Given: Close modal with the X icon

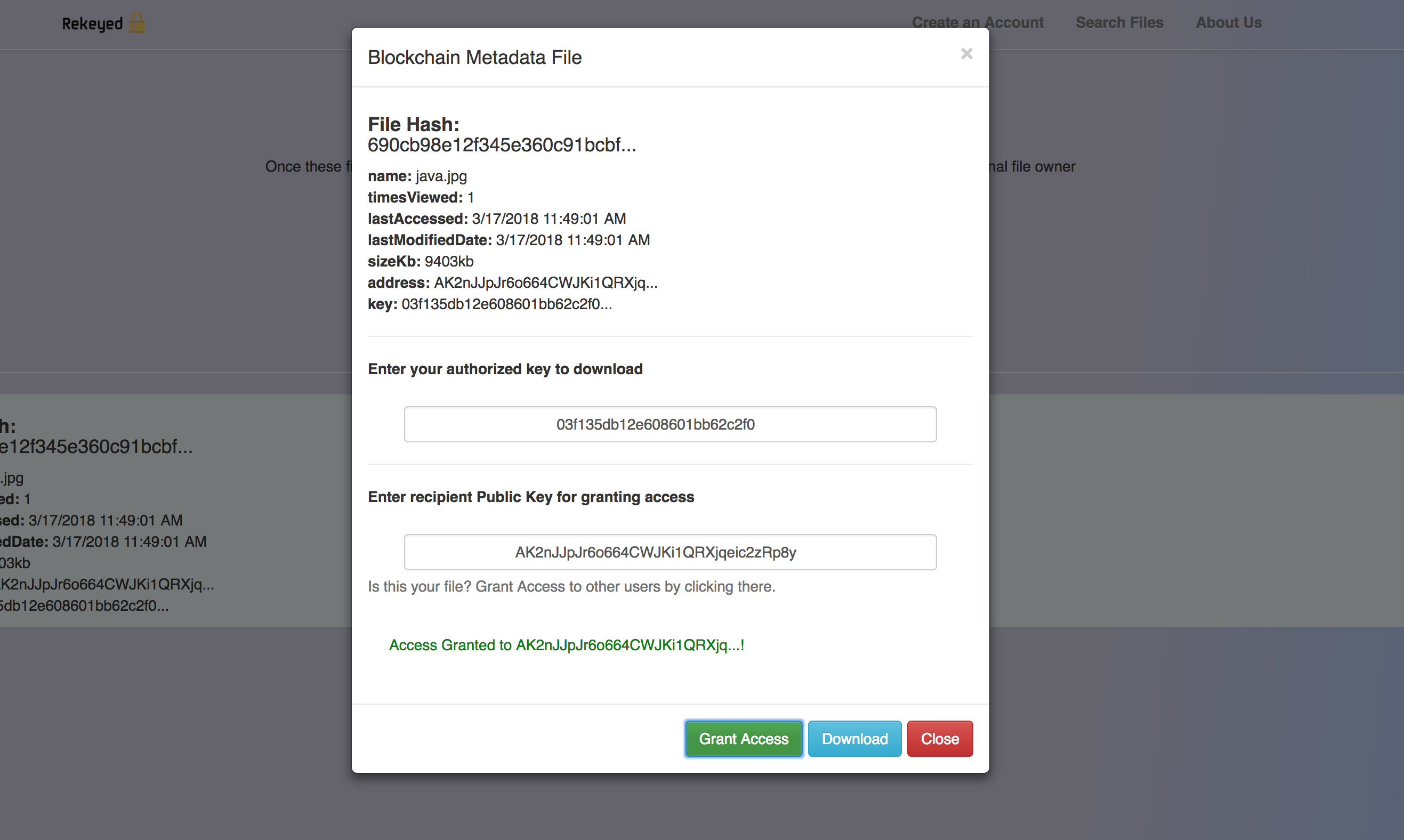Looking at the screenshot, I should tap(966, 54).
